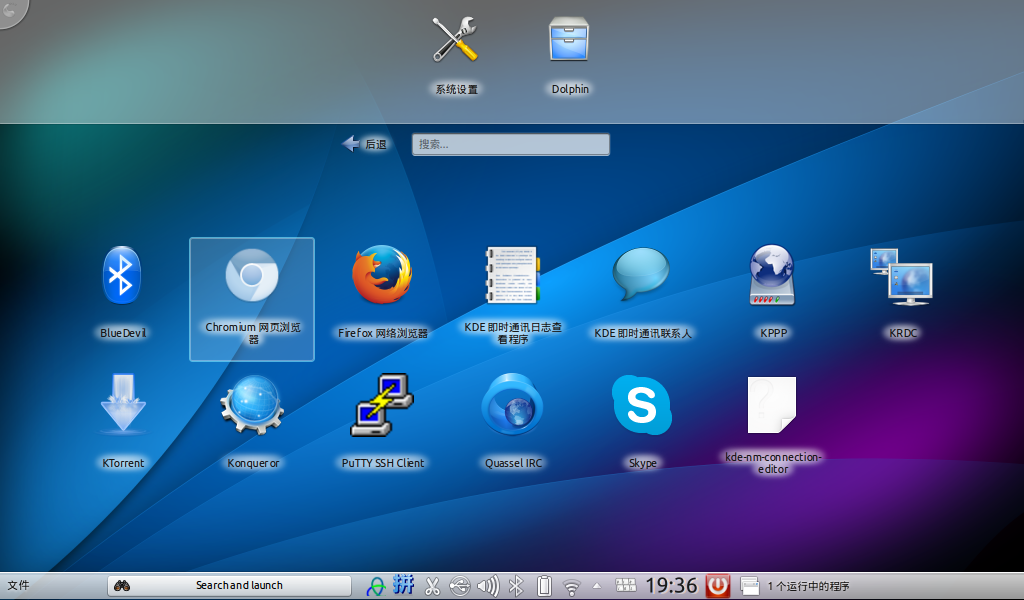The height and width of the screenshot is (600, 1024).
Task: Click the network curve icon in tray
Action: 376,586
